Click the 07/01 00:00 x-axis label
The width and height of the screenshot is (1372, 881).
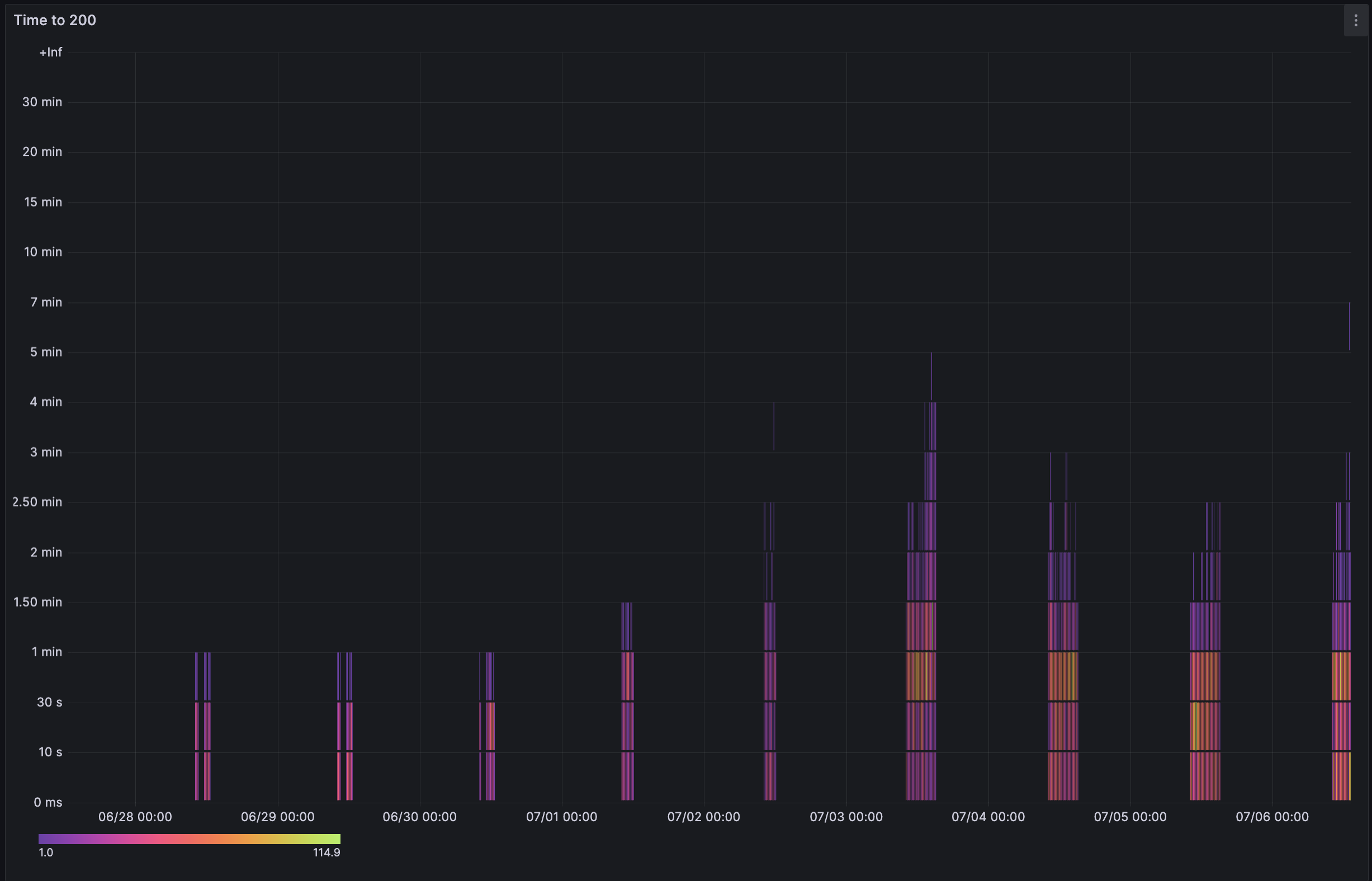(x=561, y=817)
